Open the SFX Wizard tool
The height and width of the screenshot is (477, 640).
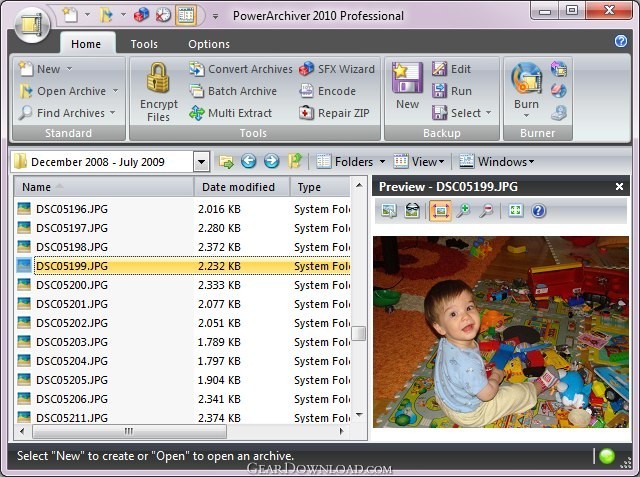point(337,69)
